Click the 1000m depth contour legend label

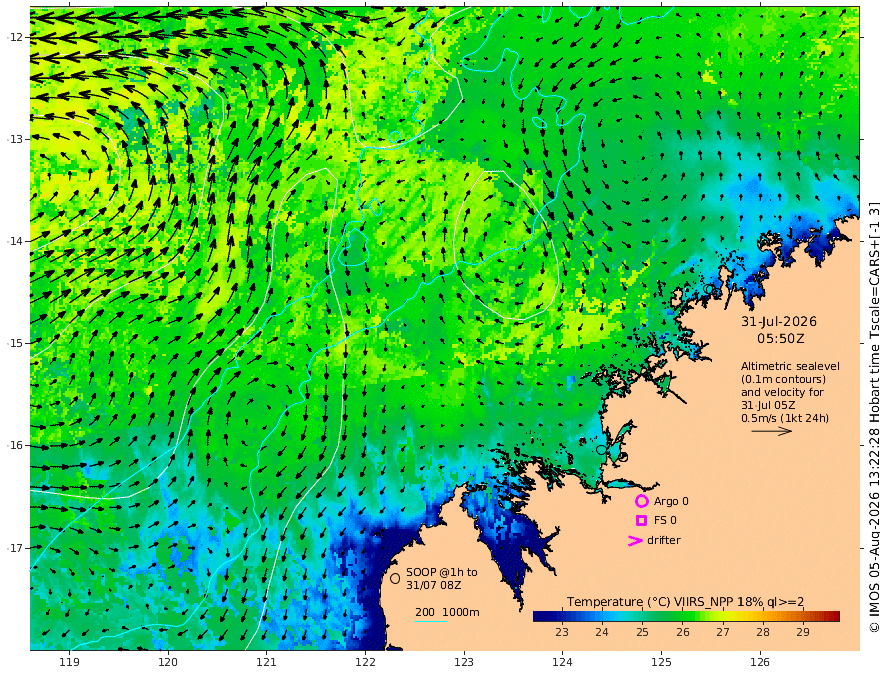pos(461,612)
